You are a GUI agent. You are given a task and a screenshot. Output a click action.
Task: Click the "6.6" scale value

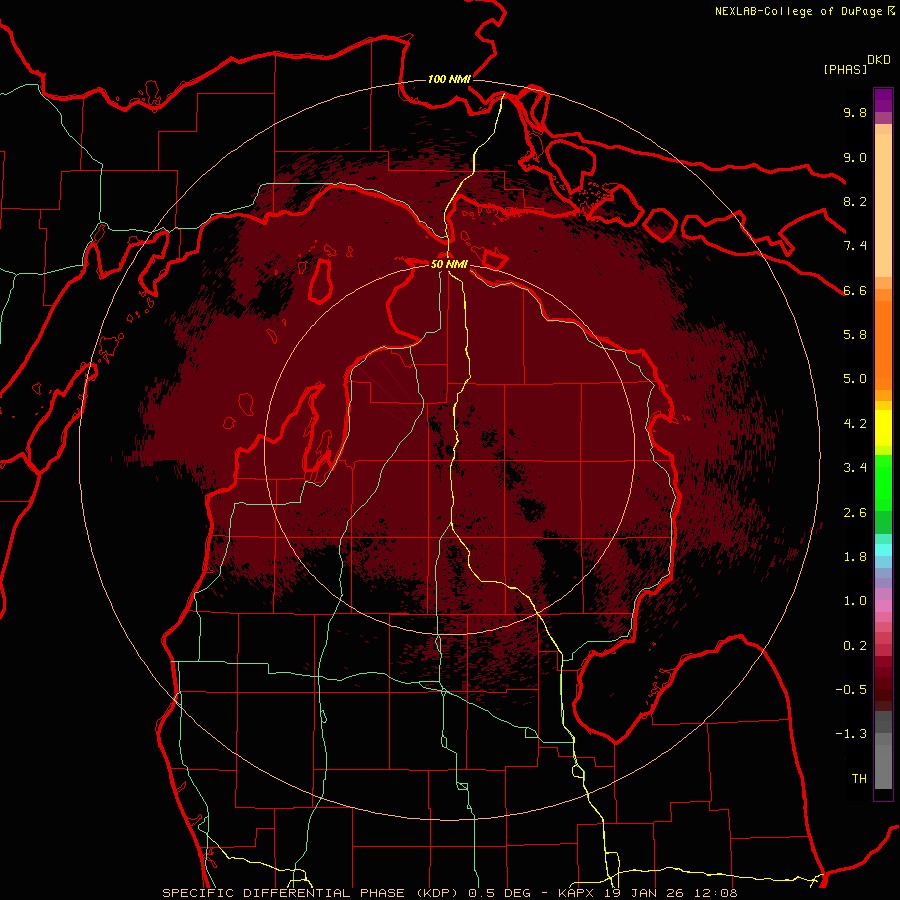(855, 290)
